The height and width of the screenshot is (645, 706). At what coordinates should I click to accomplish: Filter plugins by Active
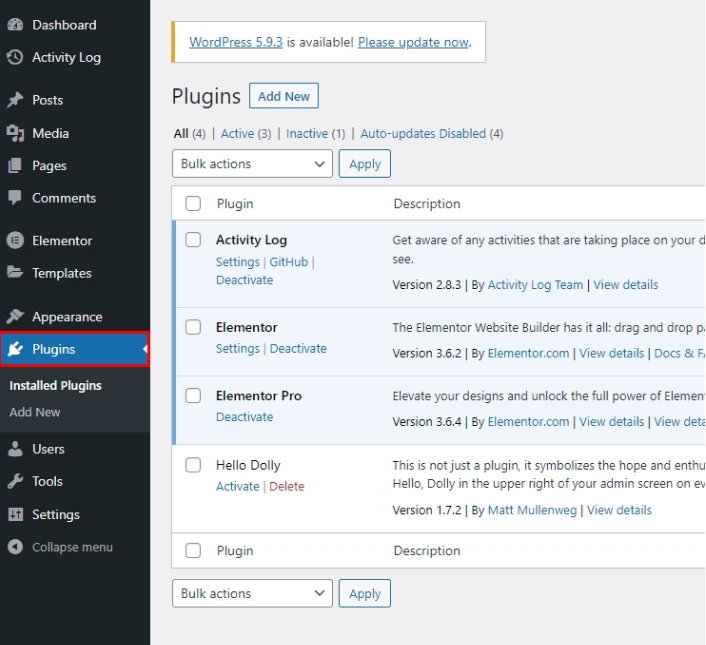tap(238, 134)
